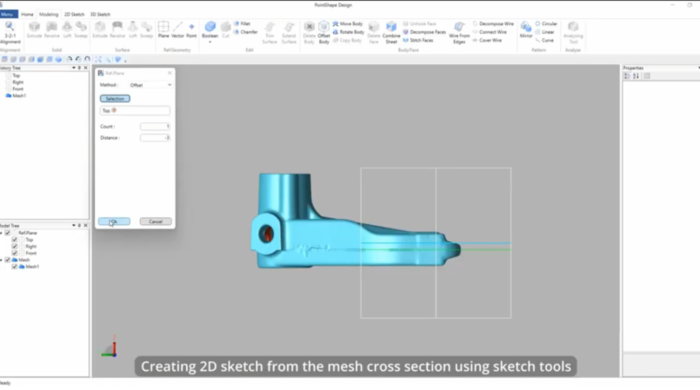The image size is (700, 390).
Task: Select the 3-2-1 Alignment tool
Action: tap(10, 33)
